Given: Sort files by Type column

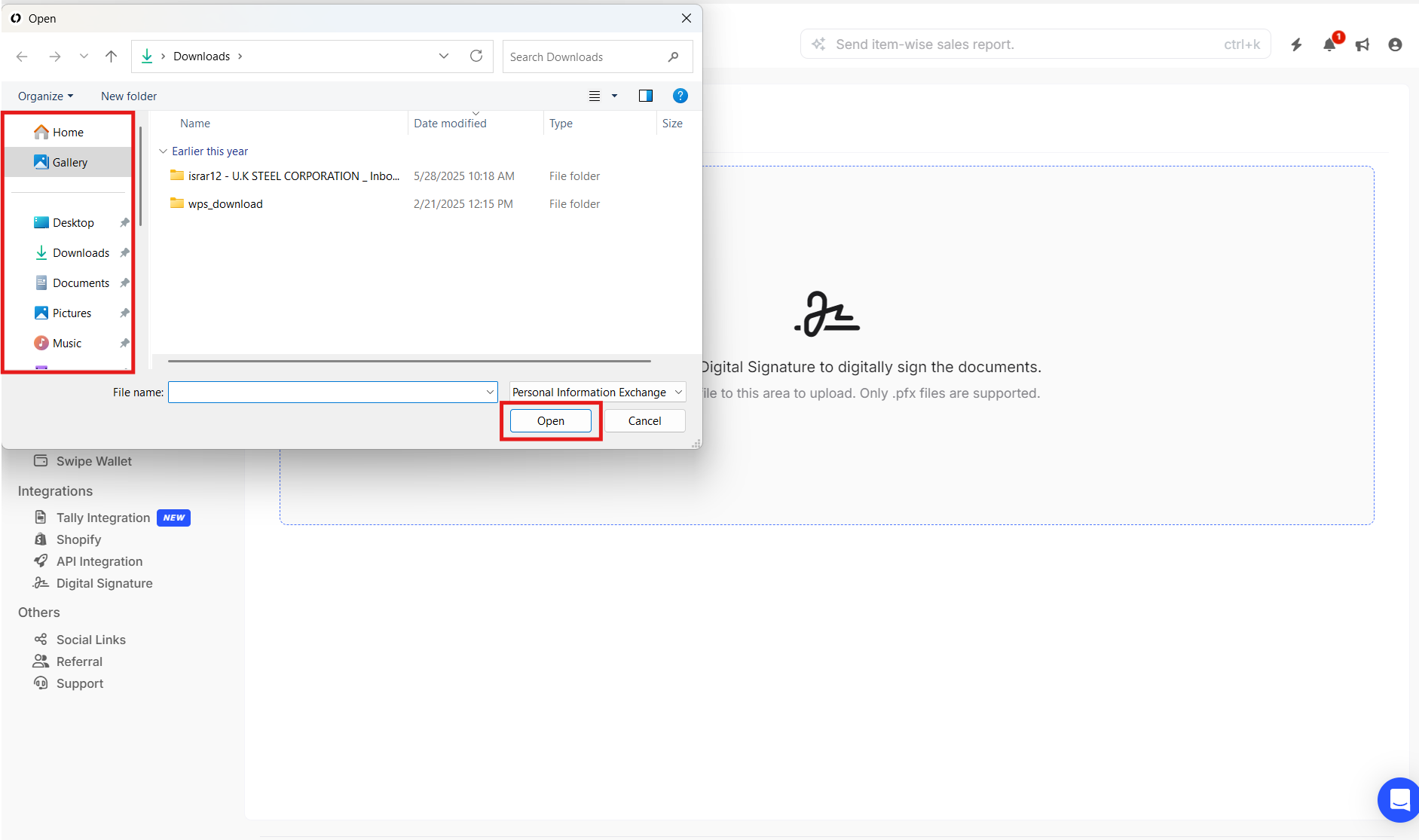Looking at the screenshot, I should point(561,124).
